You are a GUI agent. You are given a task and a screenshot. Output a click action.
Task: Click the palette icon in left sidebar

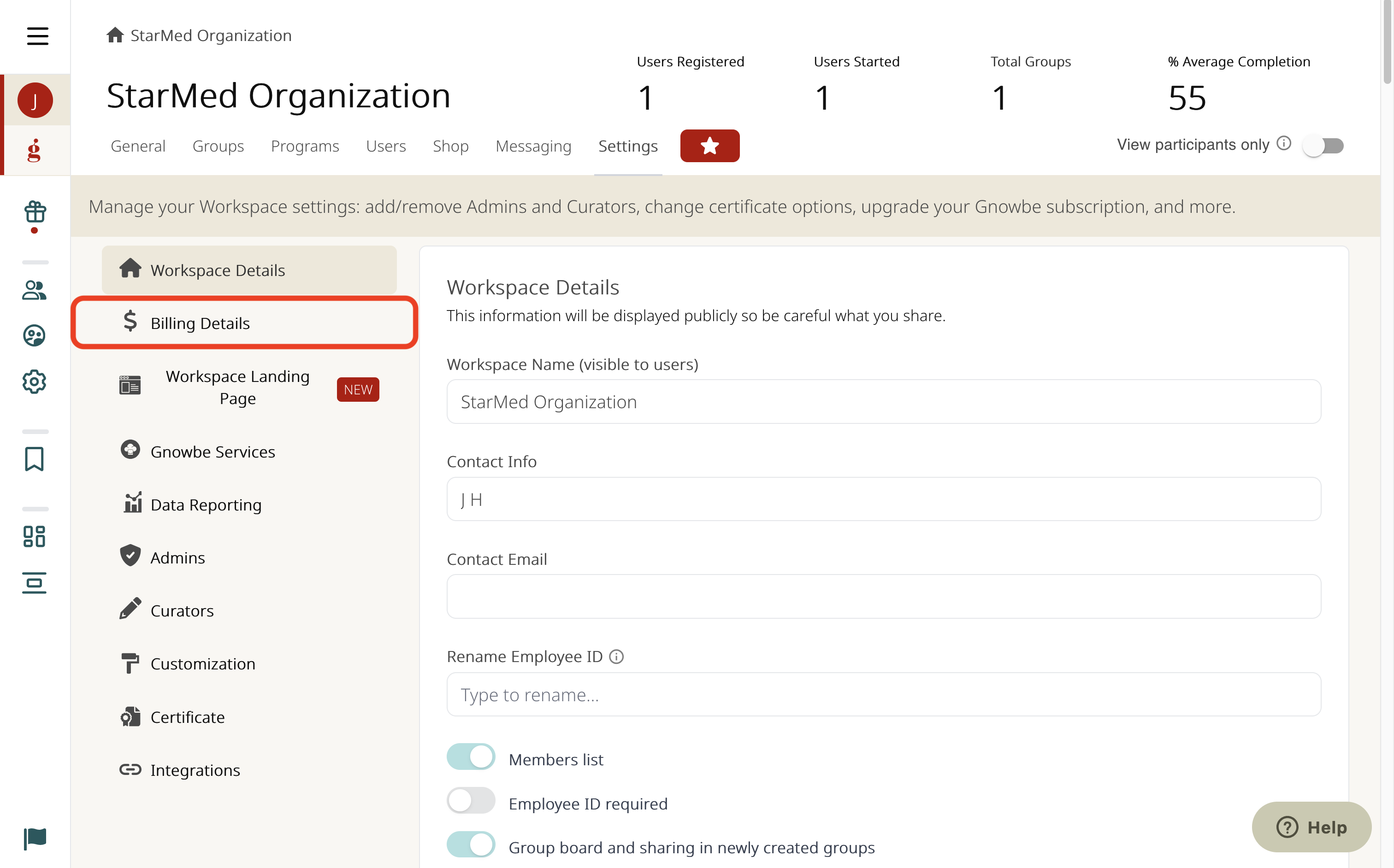pyautogui.click(x=35, y=336)
